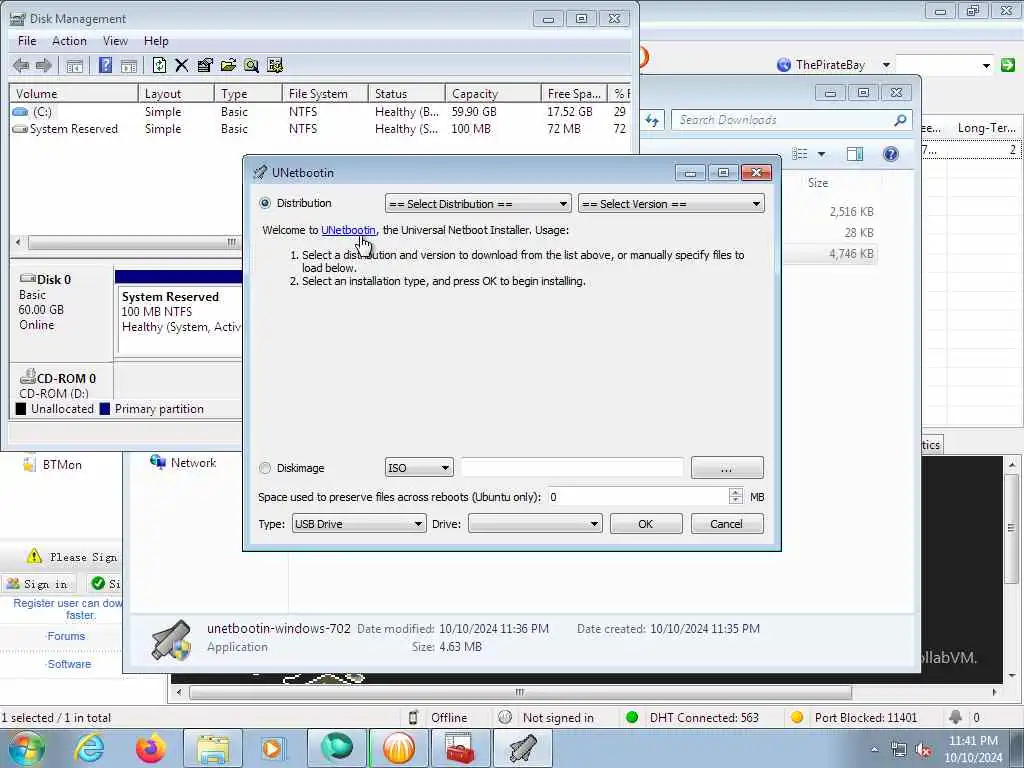Follow the UNetbootin hyperlink
This screenshot has width=1024, height=768.
[348, 230]
